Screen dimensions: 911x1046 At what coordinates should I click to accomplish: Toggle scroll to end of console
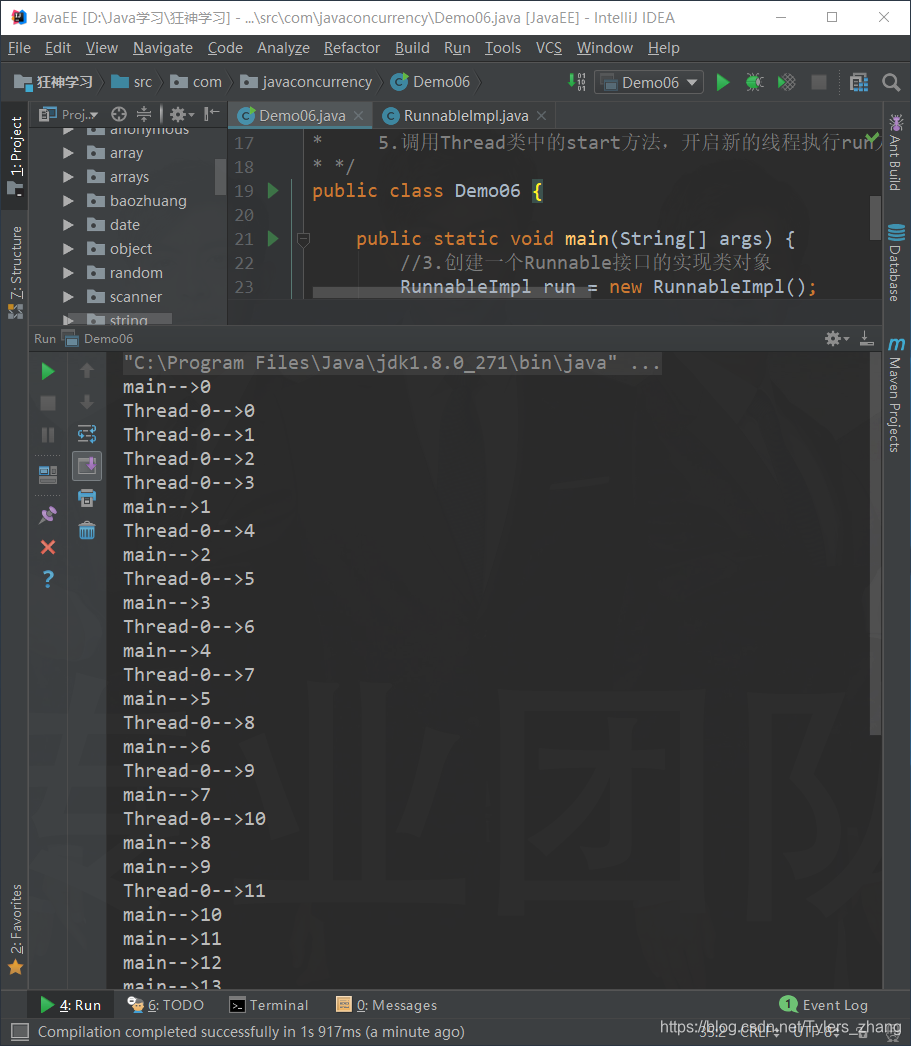pos(87,466)
